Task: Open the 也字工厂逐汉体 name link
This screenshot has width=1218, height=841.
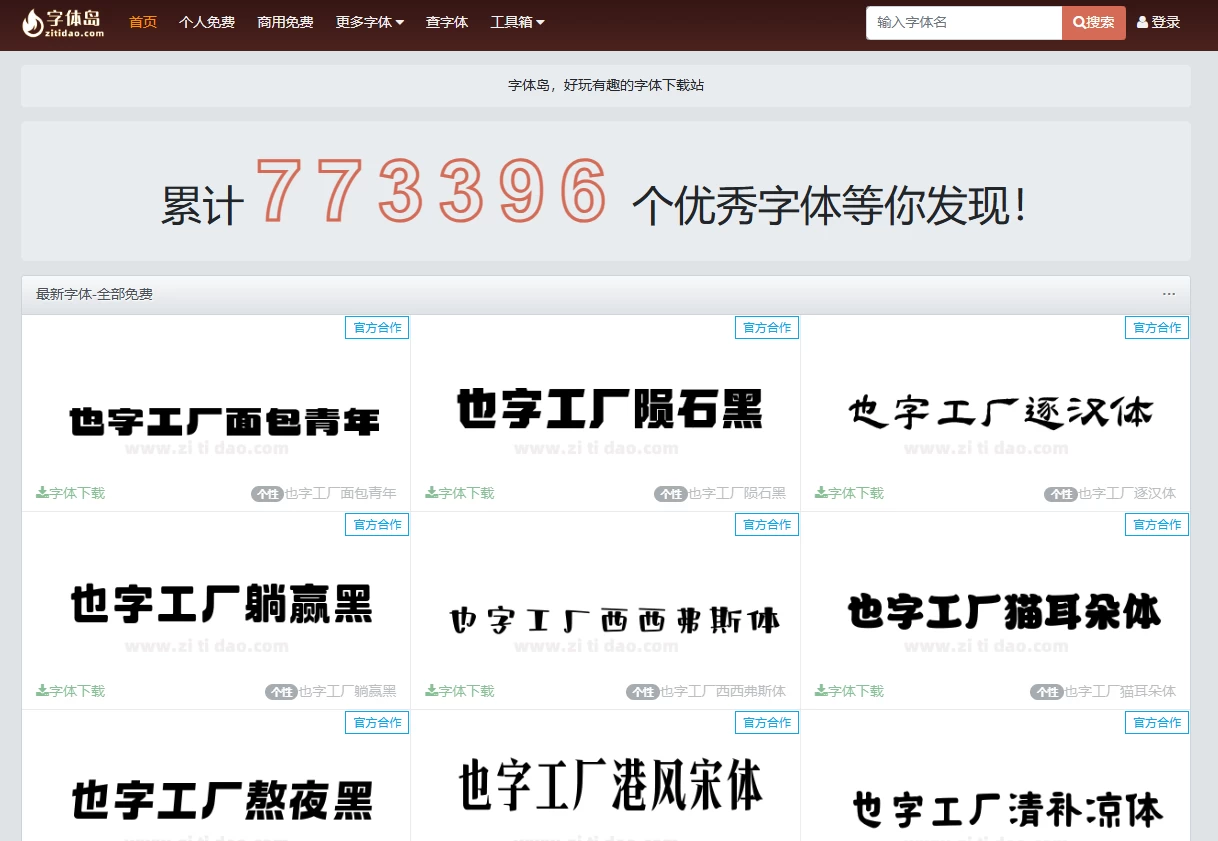Action: pyautogui.click(x=1127, y=493)
